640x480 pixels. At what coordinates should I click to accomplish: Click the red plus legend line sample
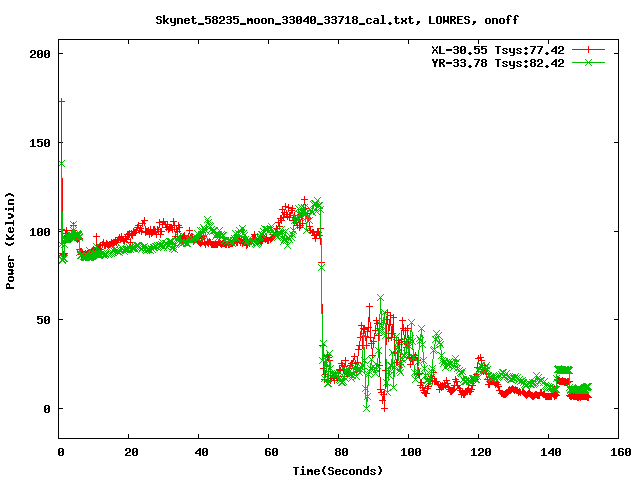588,50
